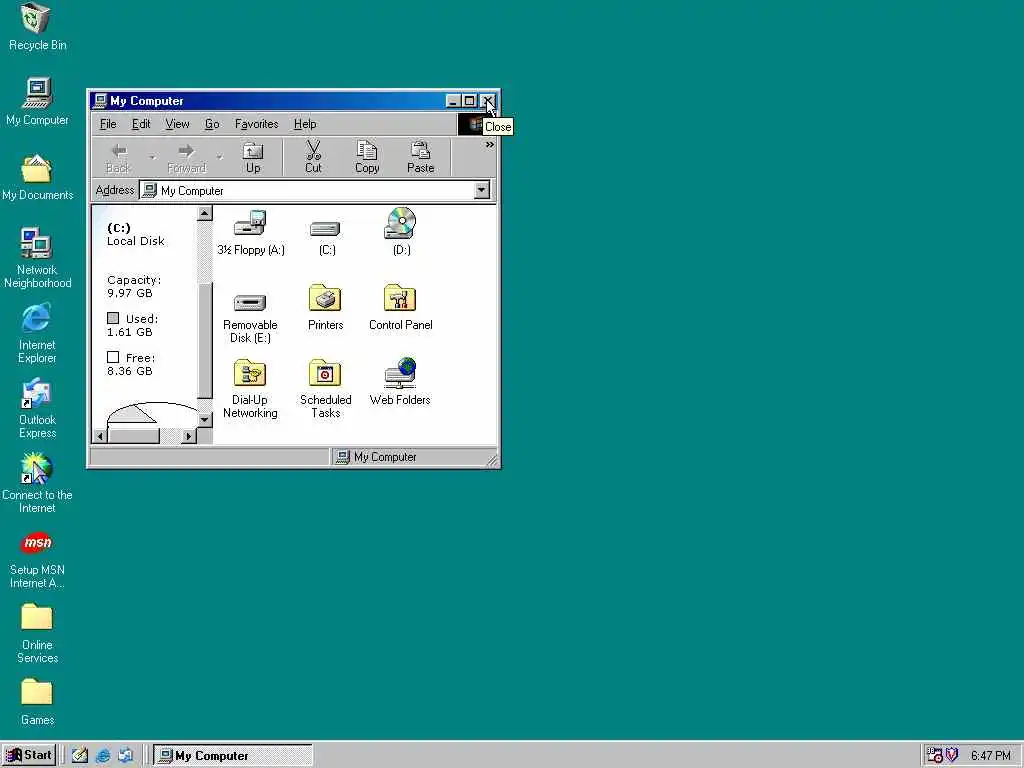Click 'Local Disk' text in left pane
Screen dimensions: 1024x768
[x=136, y=241]
